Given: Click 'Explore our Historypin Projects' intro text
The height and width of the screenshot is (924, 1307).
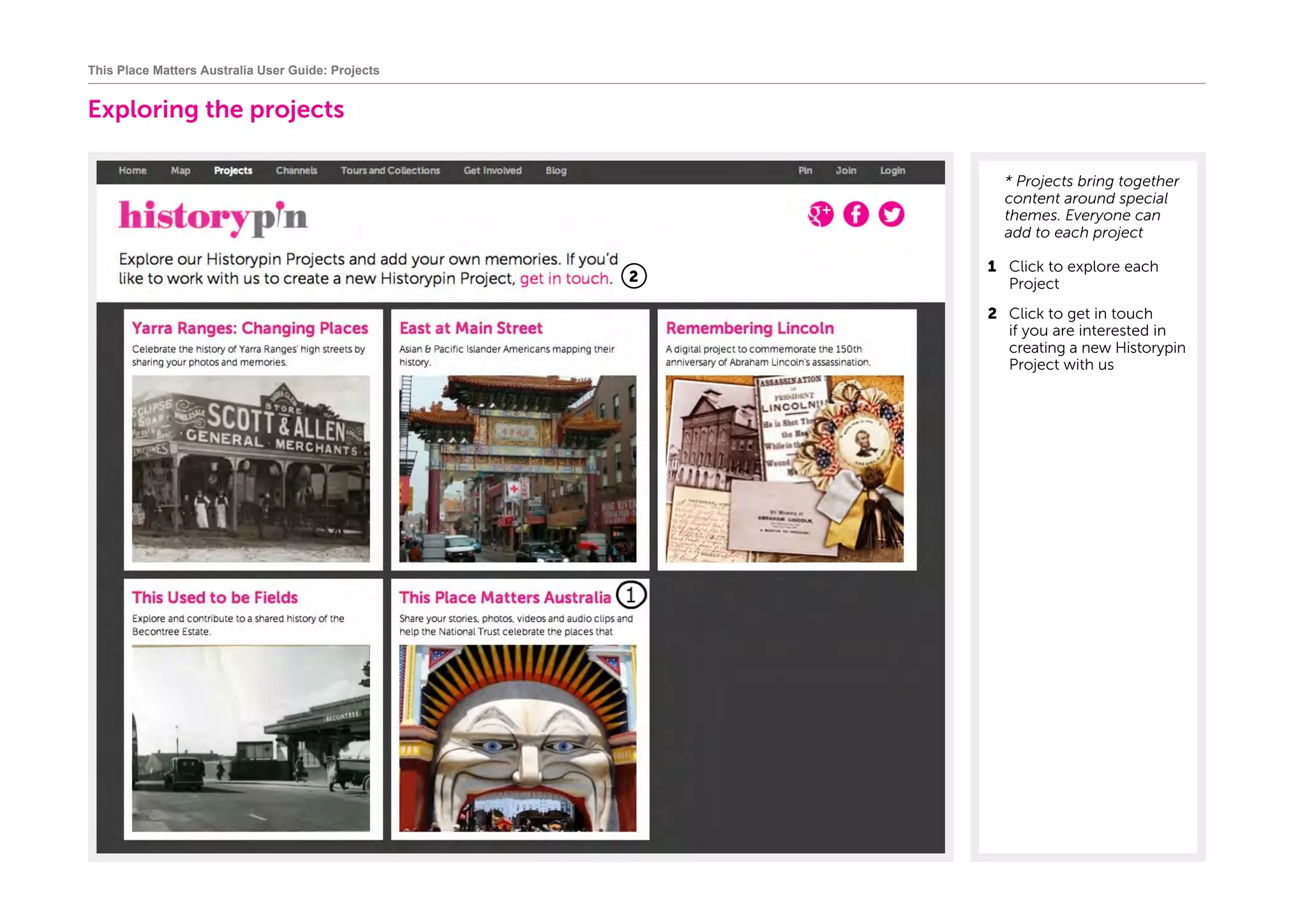Looking at the screenshot, I should click(368, 269).
